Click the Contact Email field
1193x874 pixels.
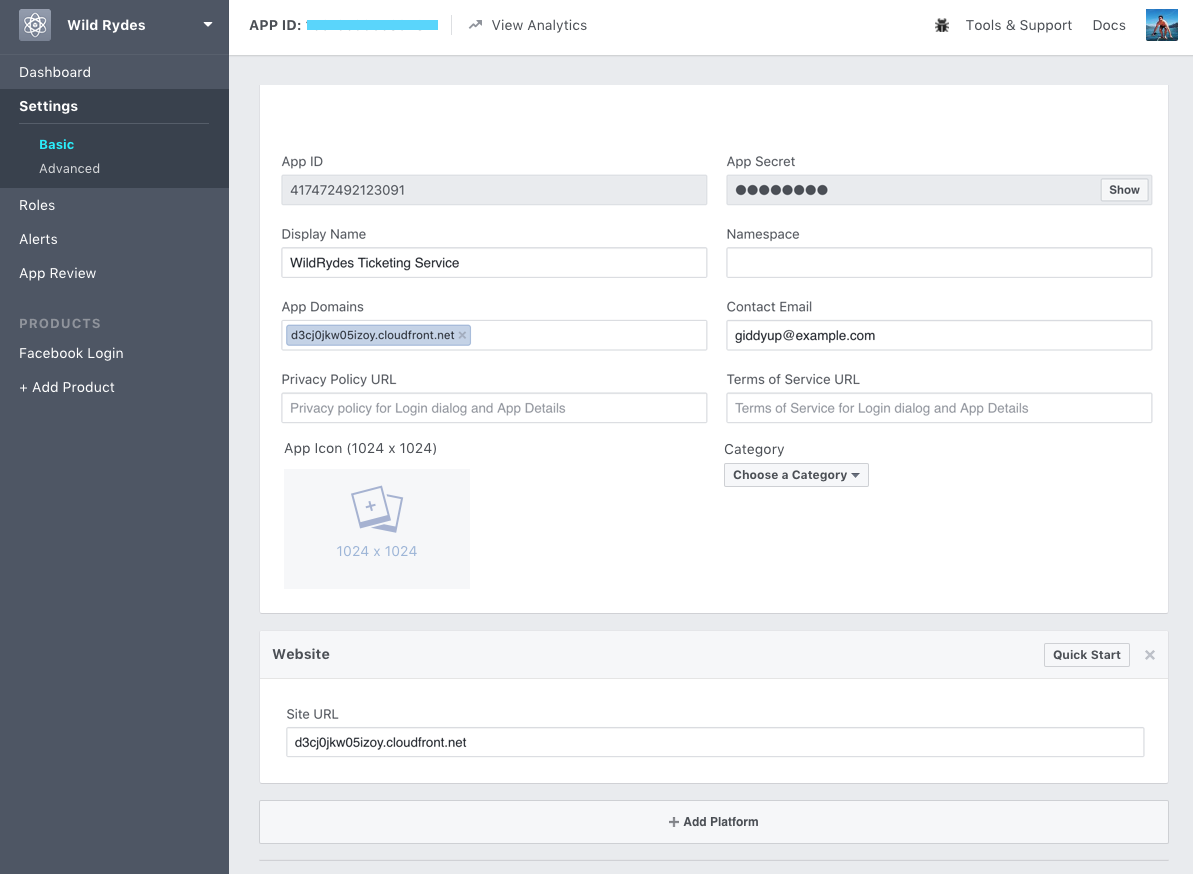point(939,335)
